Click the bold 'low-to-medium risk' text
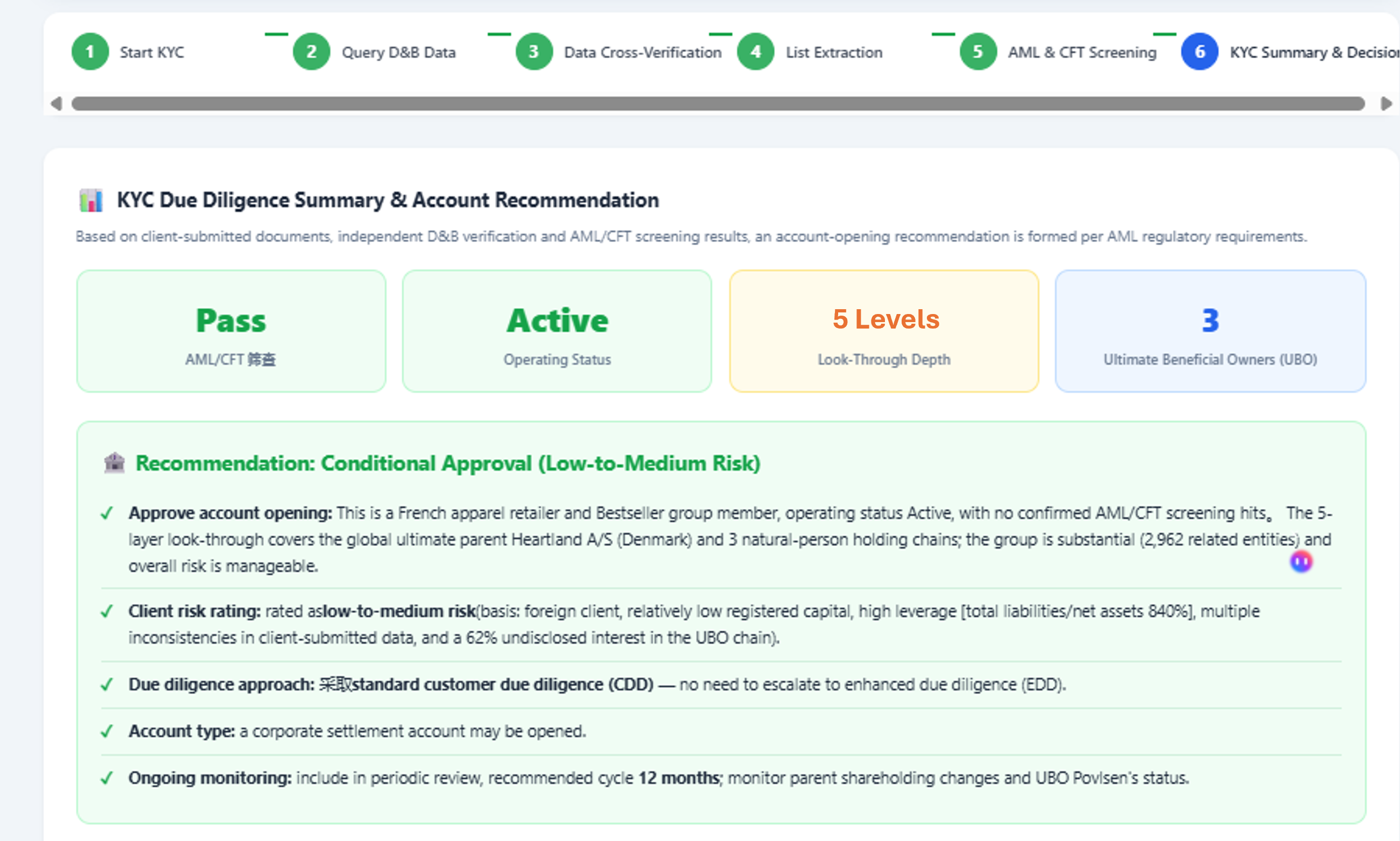This screenshot has height=841, width=1400. point(399,611)
